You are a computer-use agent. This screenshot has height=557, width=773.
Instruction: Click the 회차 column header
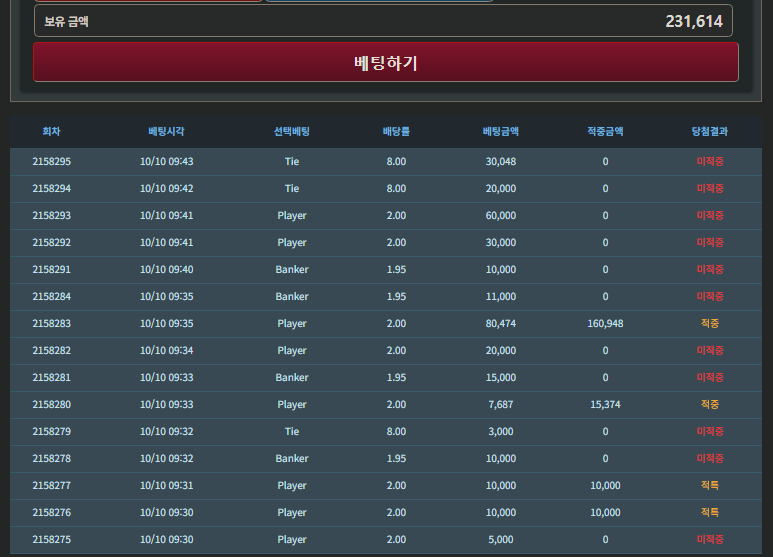tap(51, 131)
